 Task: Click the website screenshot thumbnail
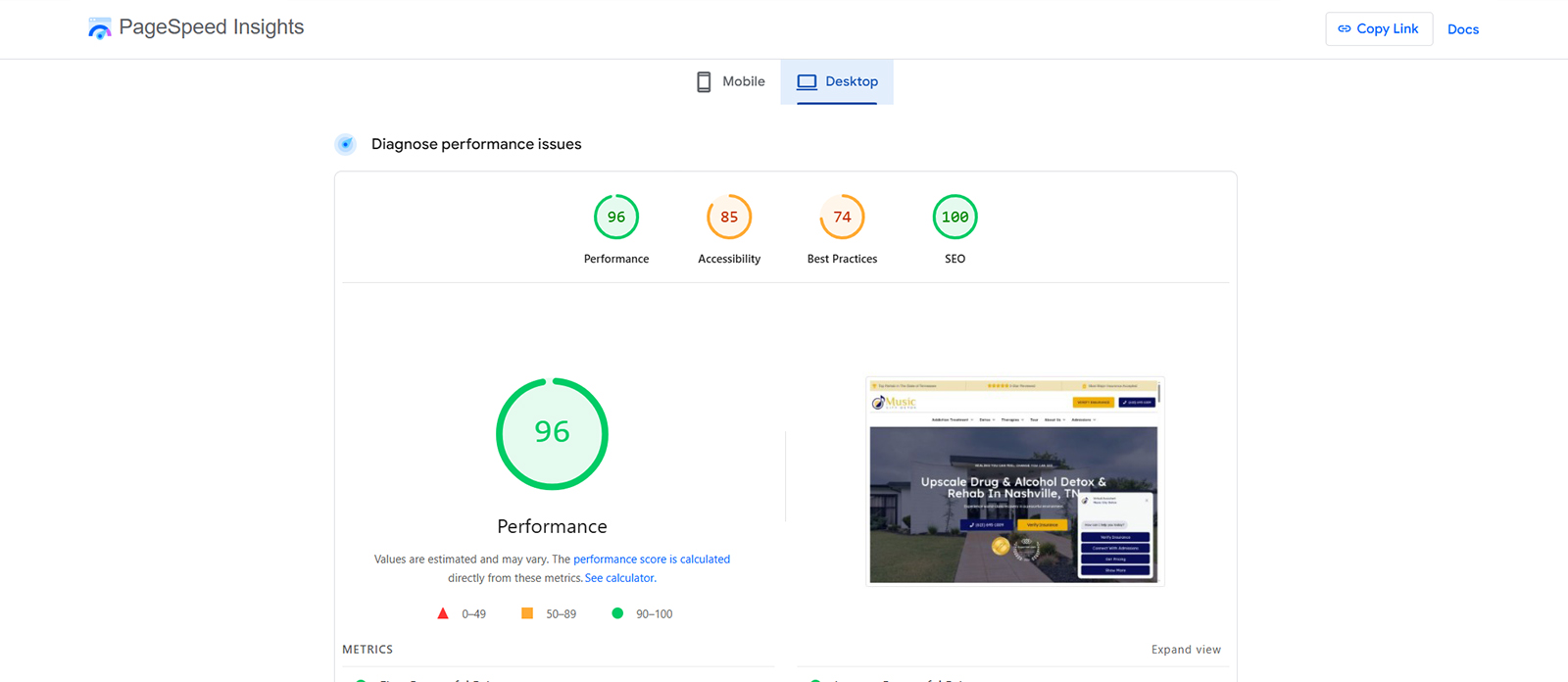point(1014,481)
